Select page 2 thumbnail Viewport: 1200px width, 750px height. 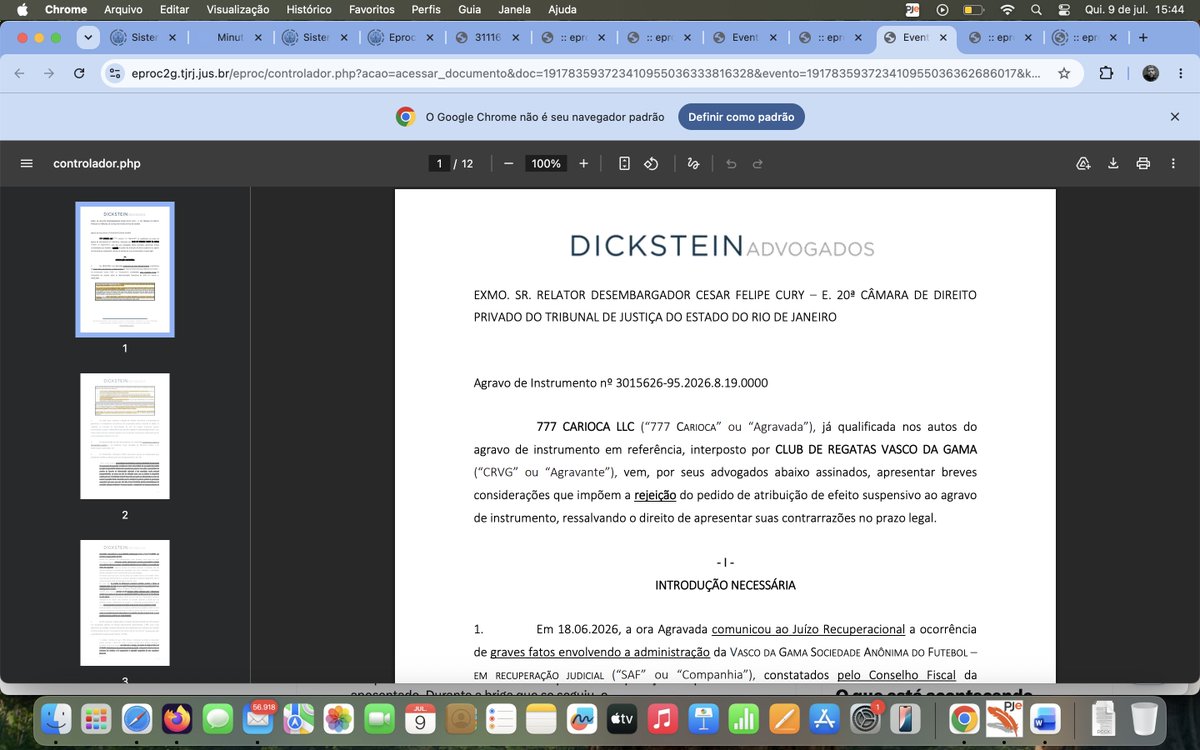click(x=125, y=436)
